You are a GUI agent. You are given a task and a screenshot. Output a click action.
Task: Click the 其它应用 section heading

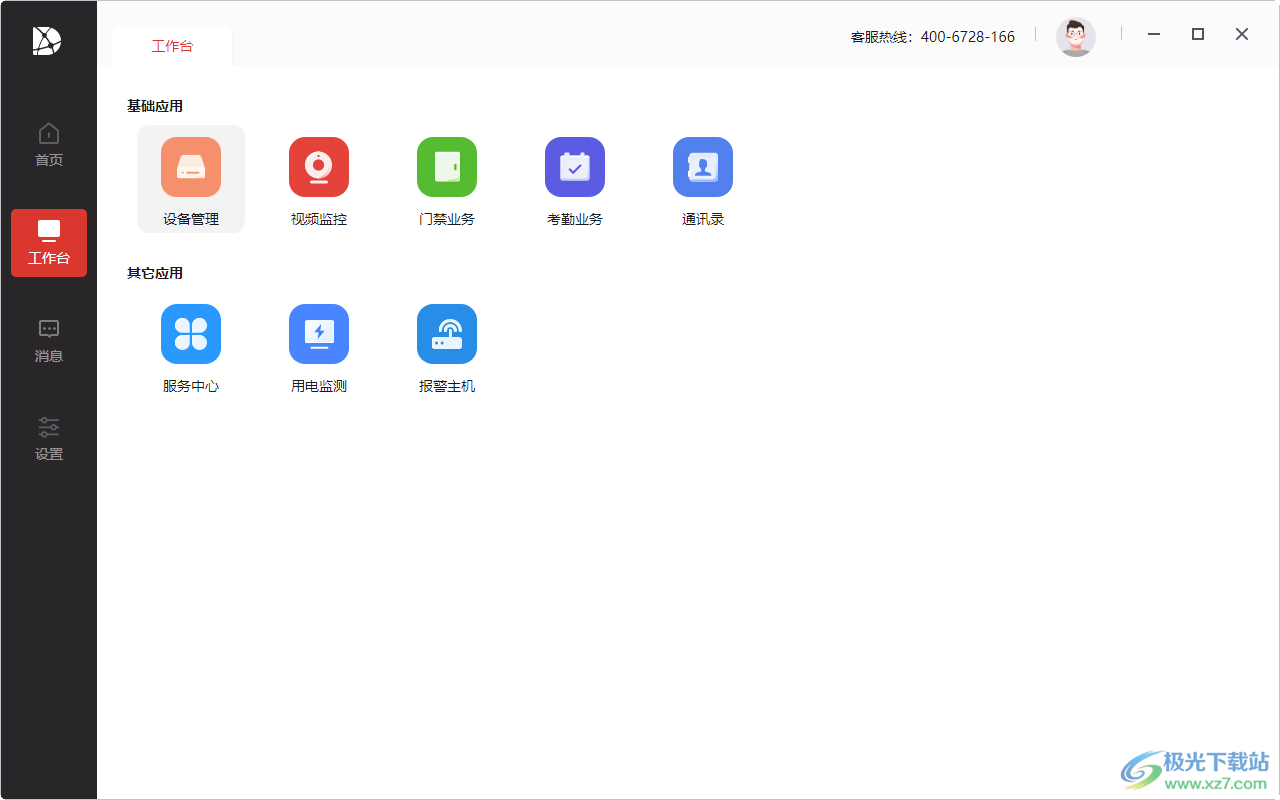point(155,274)
